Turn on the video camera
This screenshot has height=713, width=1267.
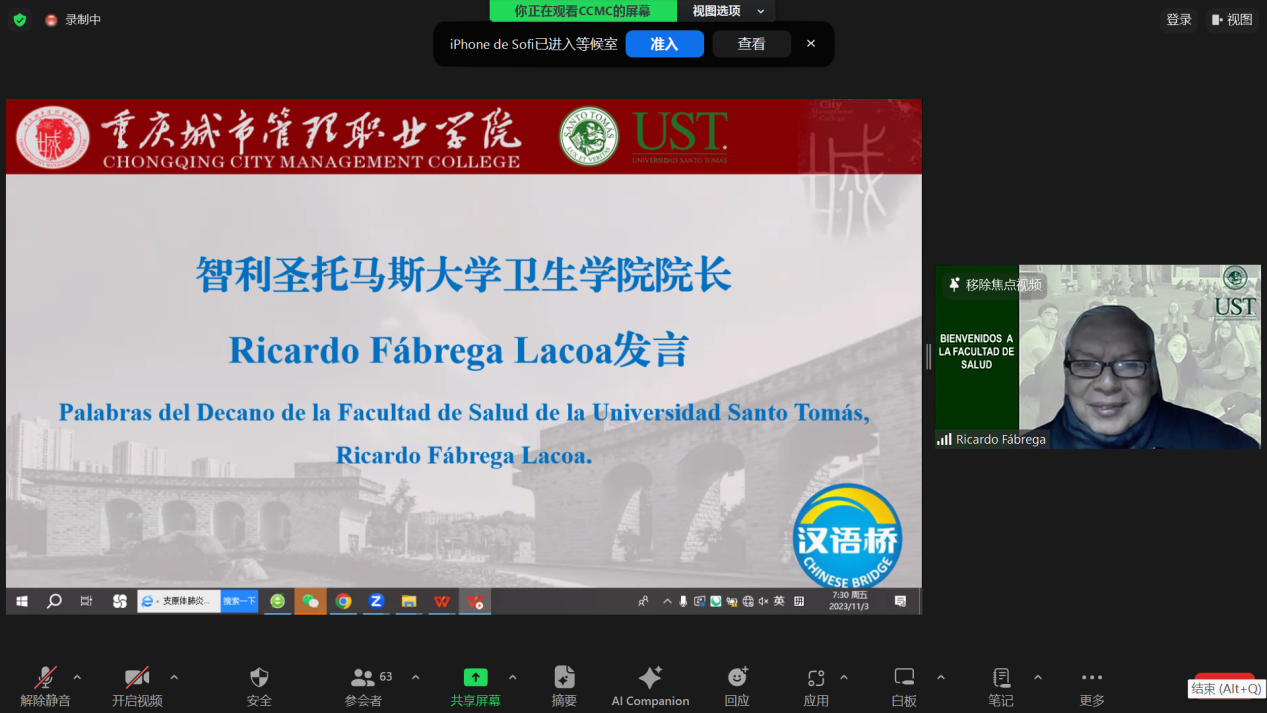tap(137, 678)
